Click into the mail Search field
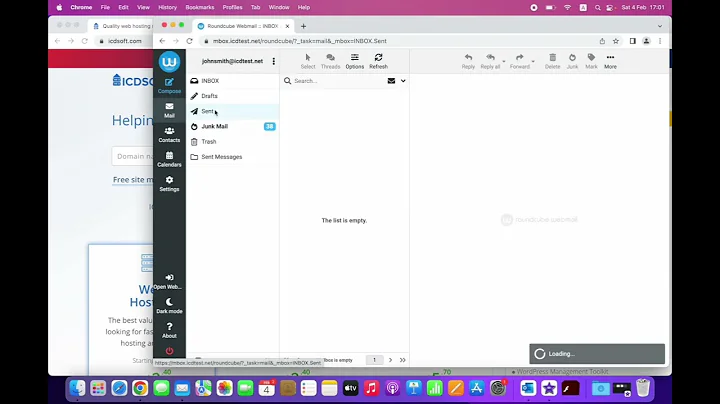 339,81
